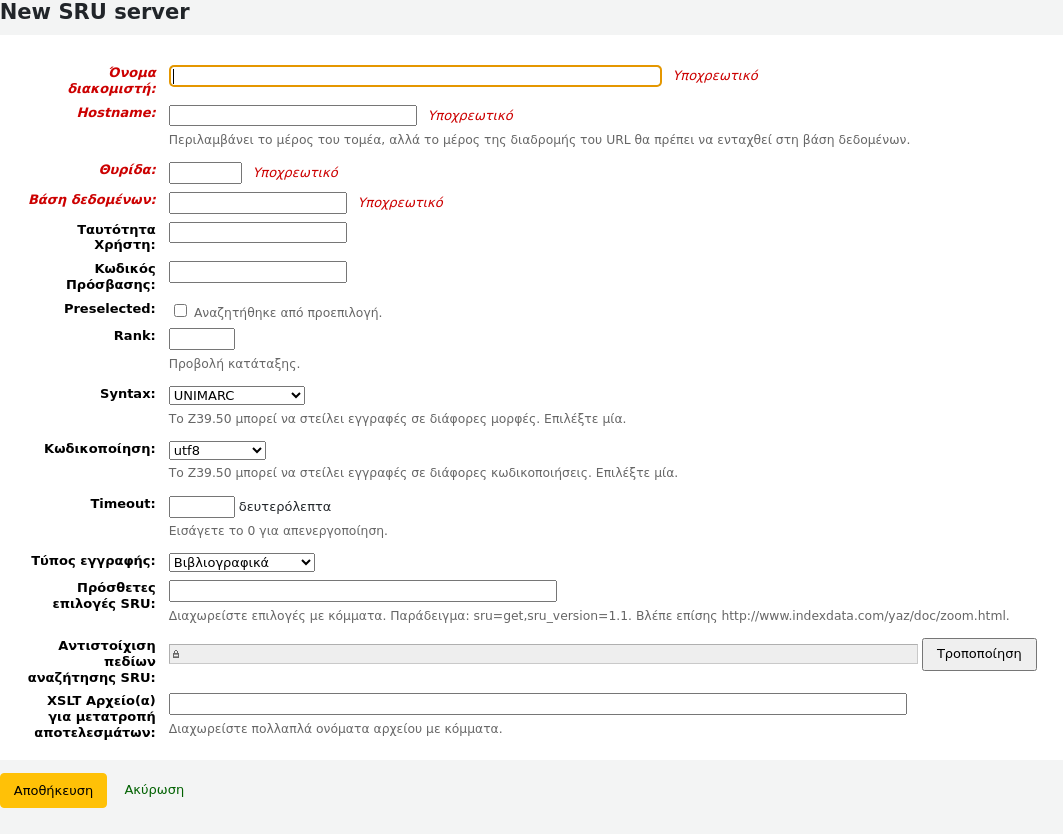Viewport: 1063px width, 834px height.
Task: Focus the Ταυτότητα Χρήστη input
Action: [257, 233]
